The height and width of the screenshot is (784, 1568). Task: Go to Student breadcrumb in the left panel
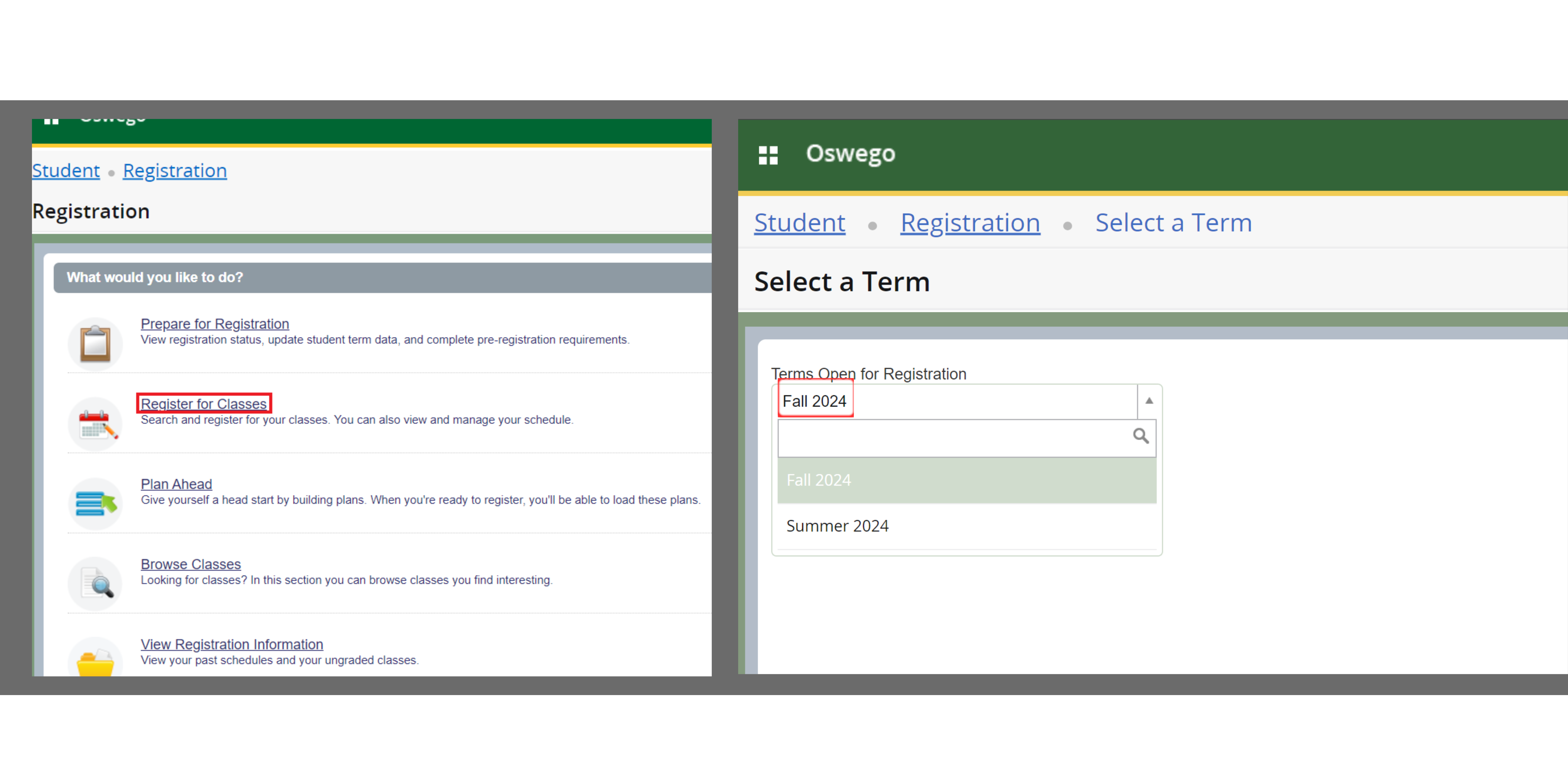pos(66,171)
